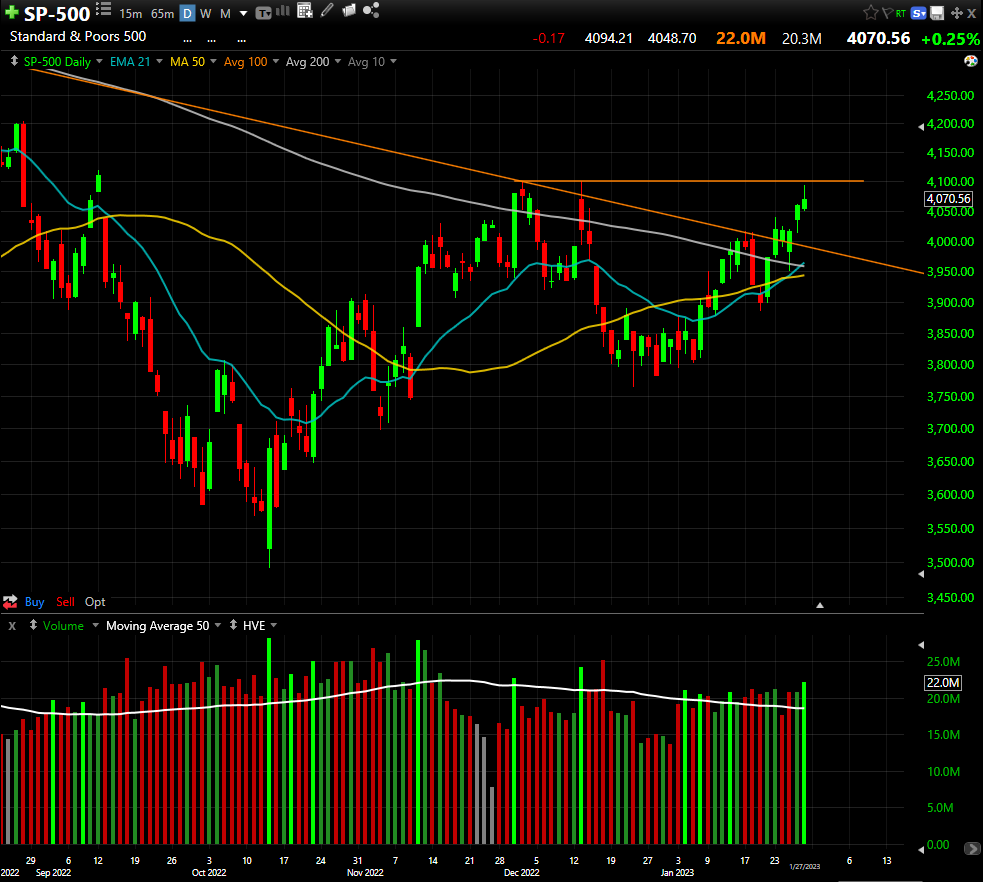Click the flag symbol icon
The width and height of the screenshot is (983, 882).
pos(888,13)
